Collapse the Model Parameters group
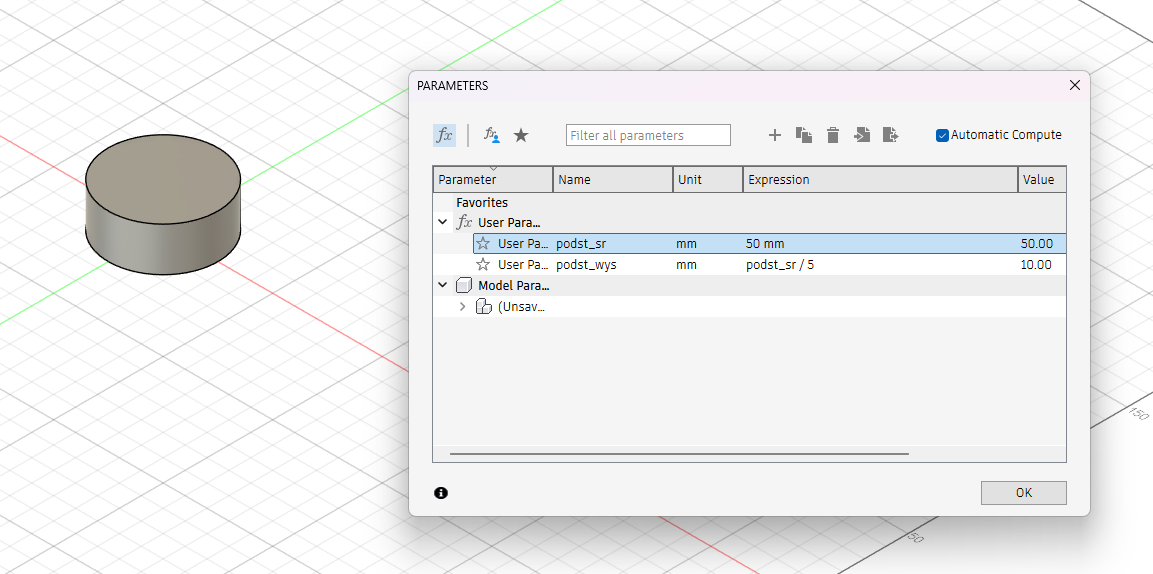Screen dimensions: 1153x574 (443, 286)
